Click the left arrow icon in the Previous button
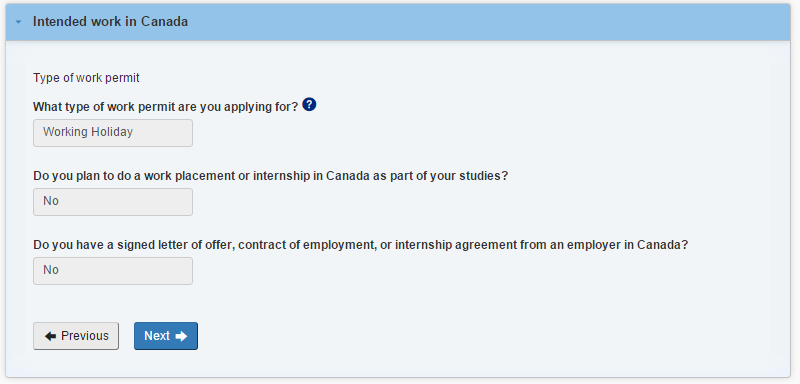Screen dimensions: 800x384 tap(50, 336)
